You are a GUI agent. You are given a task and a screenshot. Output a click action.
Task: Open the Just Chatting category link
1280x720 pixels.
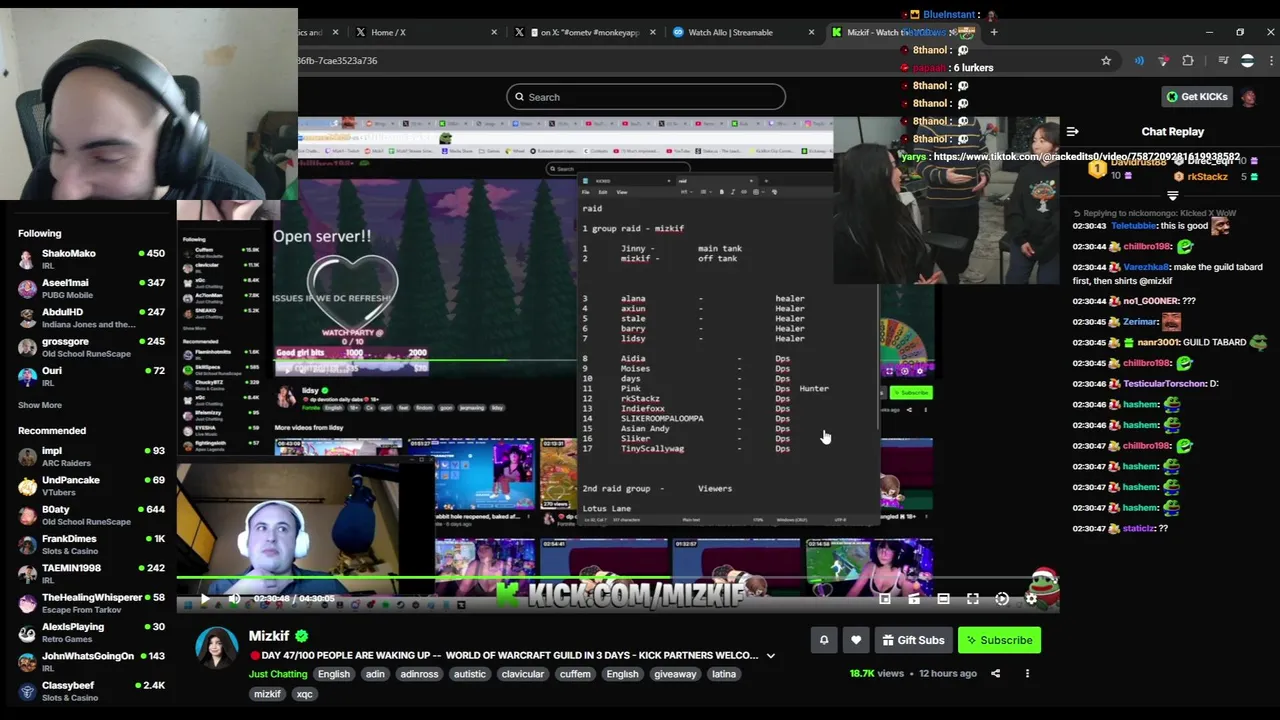tap(278, 674)
